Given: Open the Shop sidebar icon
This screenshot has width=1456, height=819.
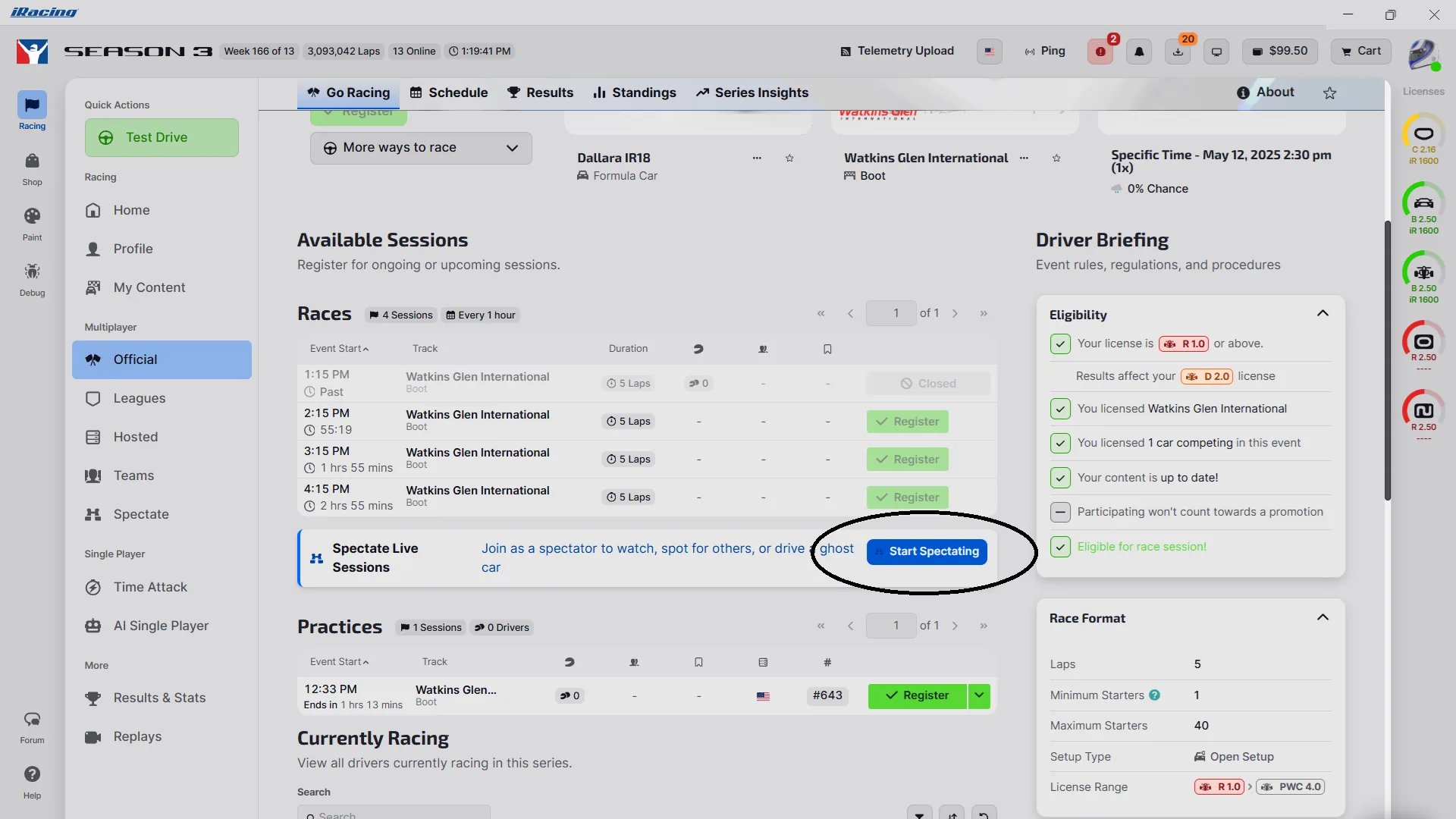Looking at the screenshot, I should click(x=32, y=169).
